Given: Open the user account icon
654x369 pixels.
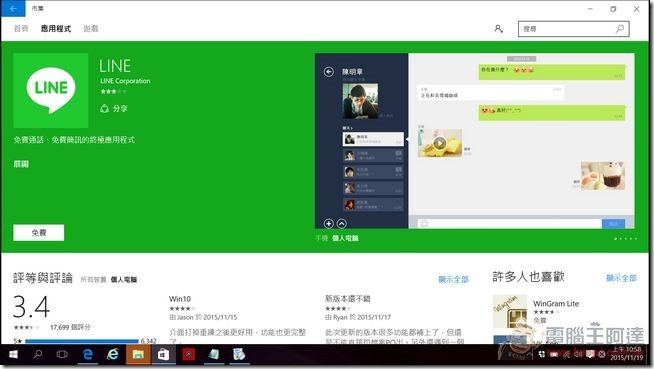Looking at the screenshot, I should coord(498,29).
